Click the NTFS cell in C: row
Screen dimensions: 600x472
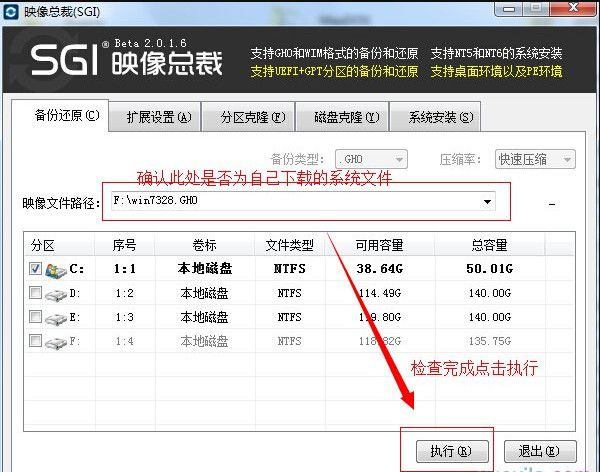click(x=290, y=269)
